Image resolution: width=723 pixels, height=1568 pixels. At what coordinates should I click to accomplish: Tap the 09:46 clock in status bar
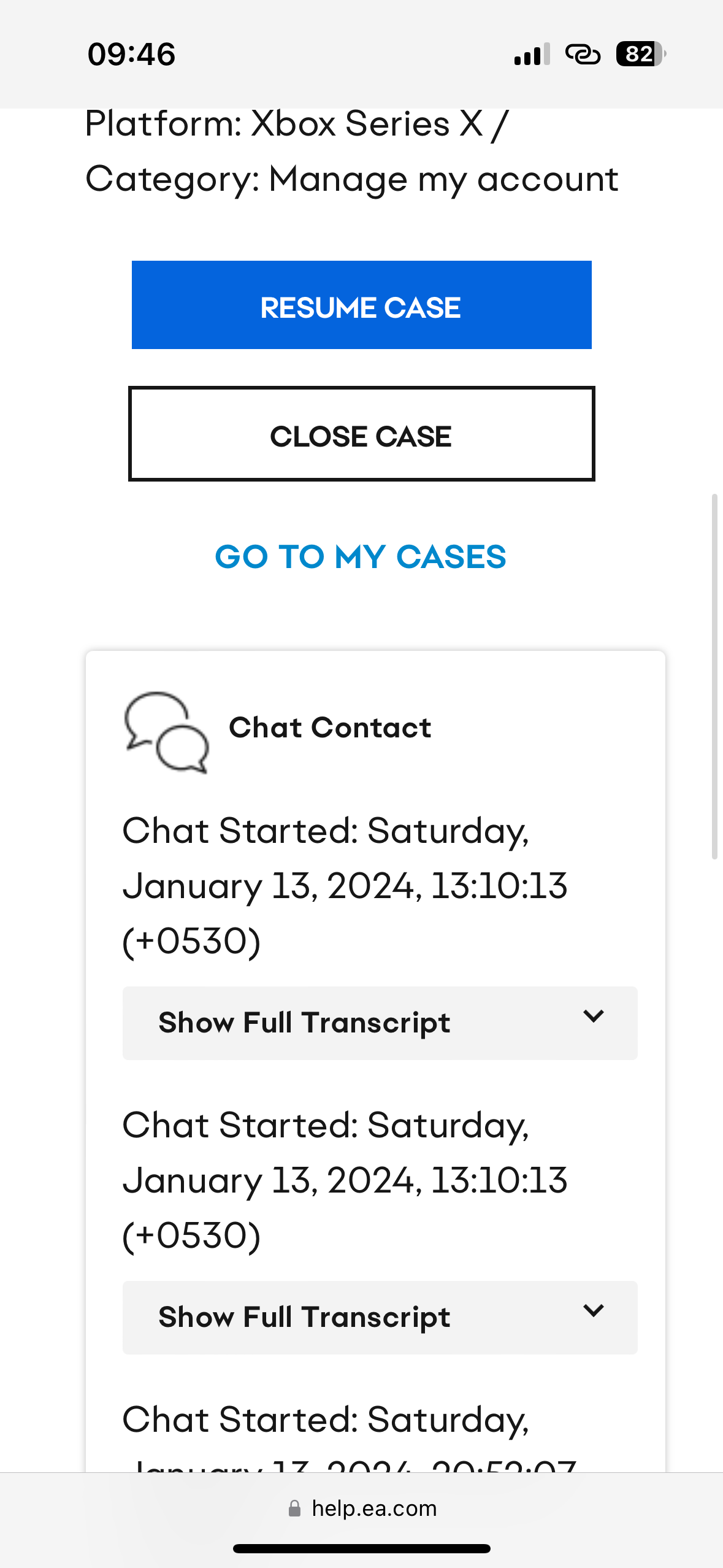pyautogui.click(x=131, y=54)
